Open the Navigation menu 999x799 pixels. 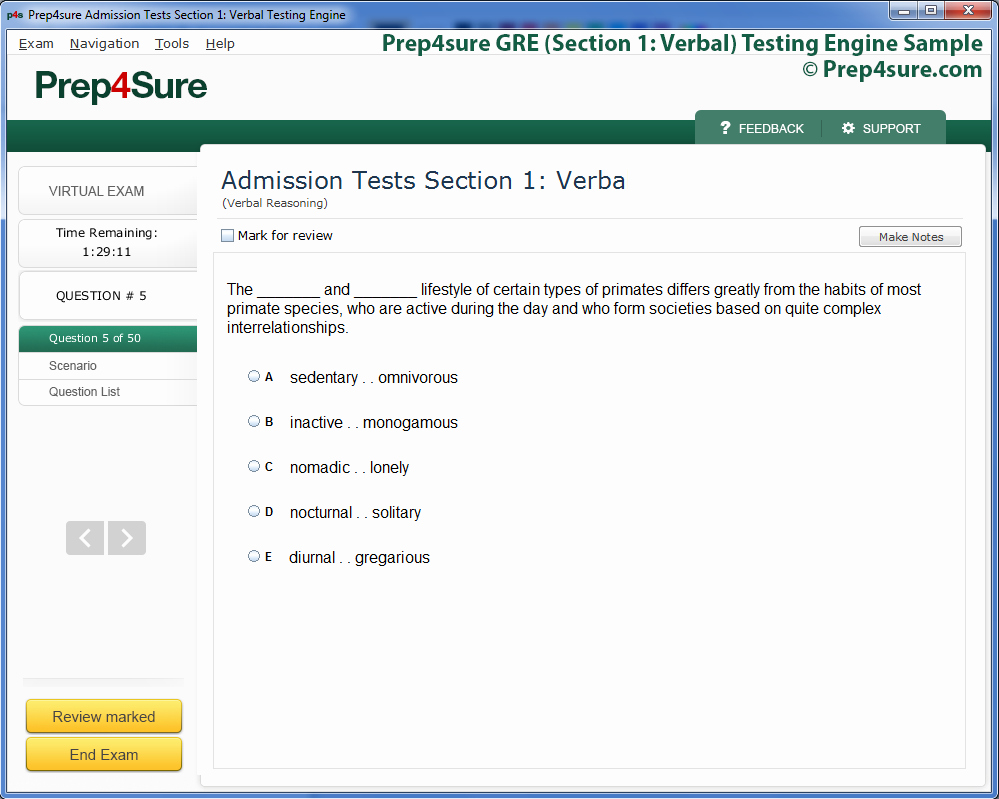pos(104,43)
